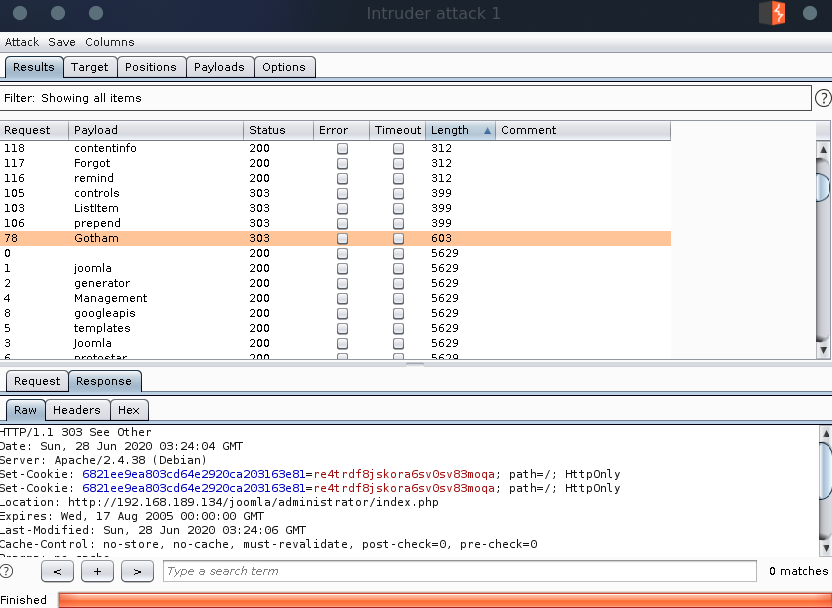832x608 pixels.
Task: Toggle Timeout checkbox for Gotham row
Action: [398, 238]
